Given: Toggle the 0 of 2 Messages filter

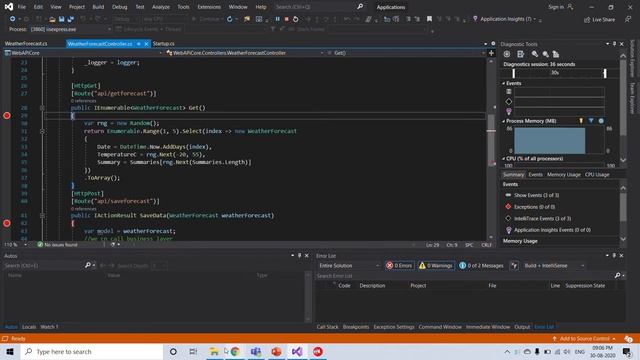Looking at the screenshot, I should [x=481, y=266].
